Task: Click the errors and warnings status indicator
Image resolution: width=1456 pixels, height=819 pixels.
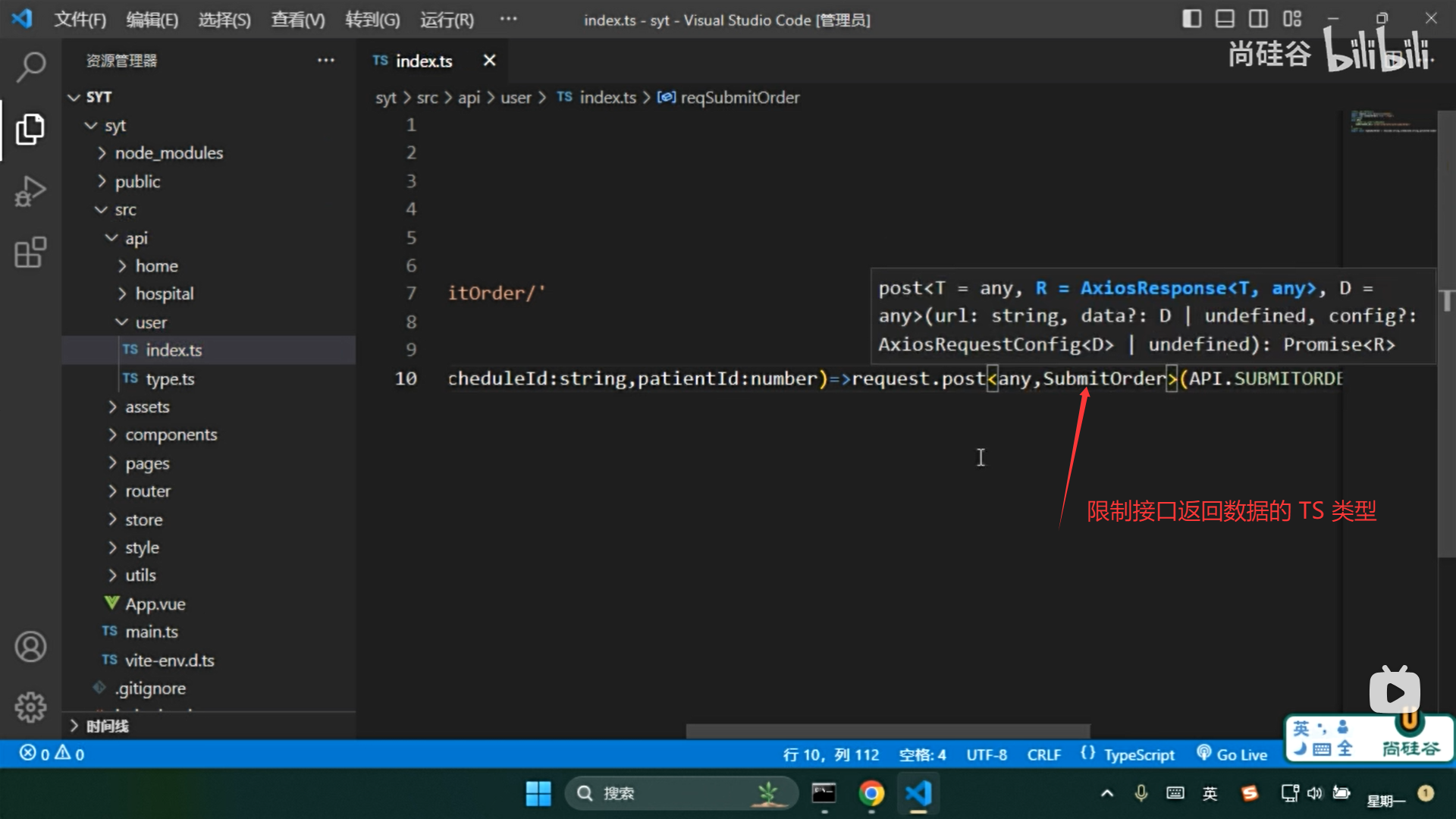Action: 52,754
